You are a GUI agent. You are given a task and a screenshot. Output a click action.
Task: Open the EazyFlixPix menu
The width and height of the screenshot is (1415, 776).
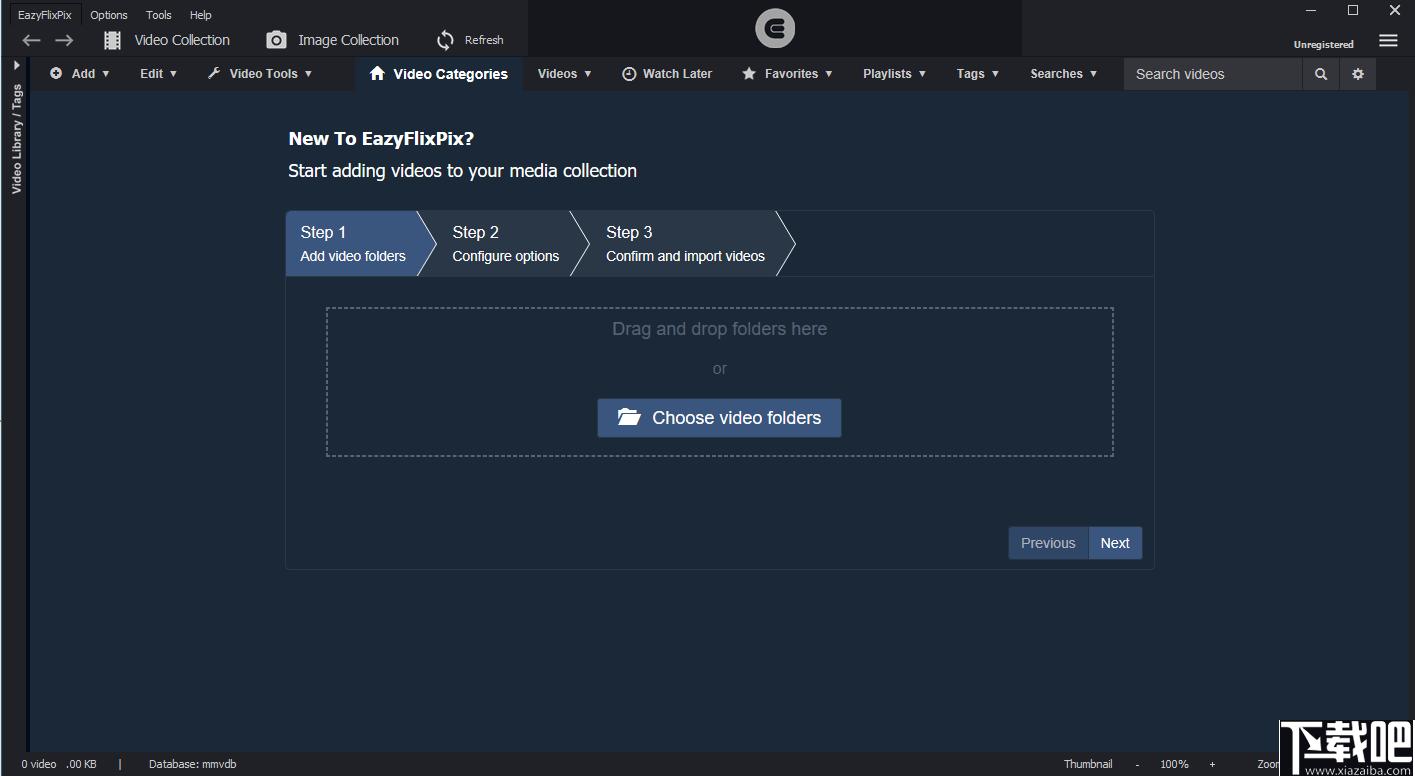[45, 15]
